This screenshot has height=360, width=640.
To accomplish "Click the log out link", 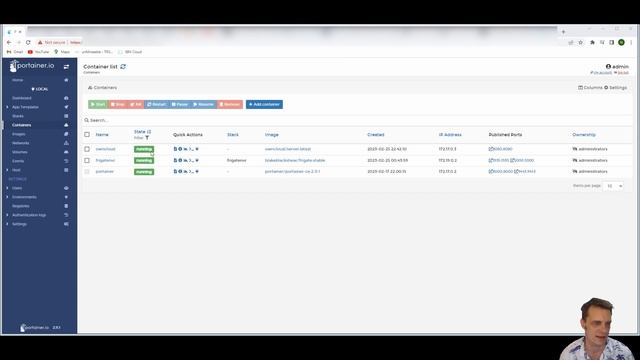I will coord(622,73).
